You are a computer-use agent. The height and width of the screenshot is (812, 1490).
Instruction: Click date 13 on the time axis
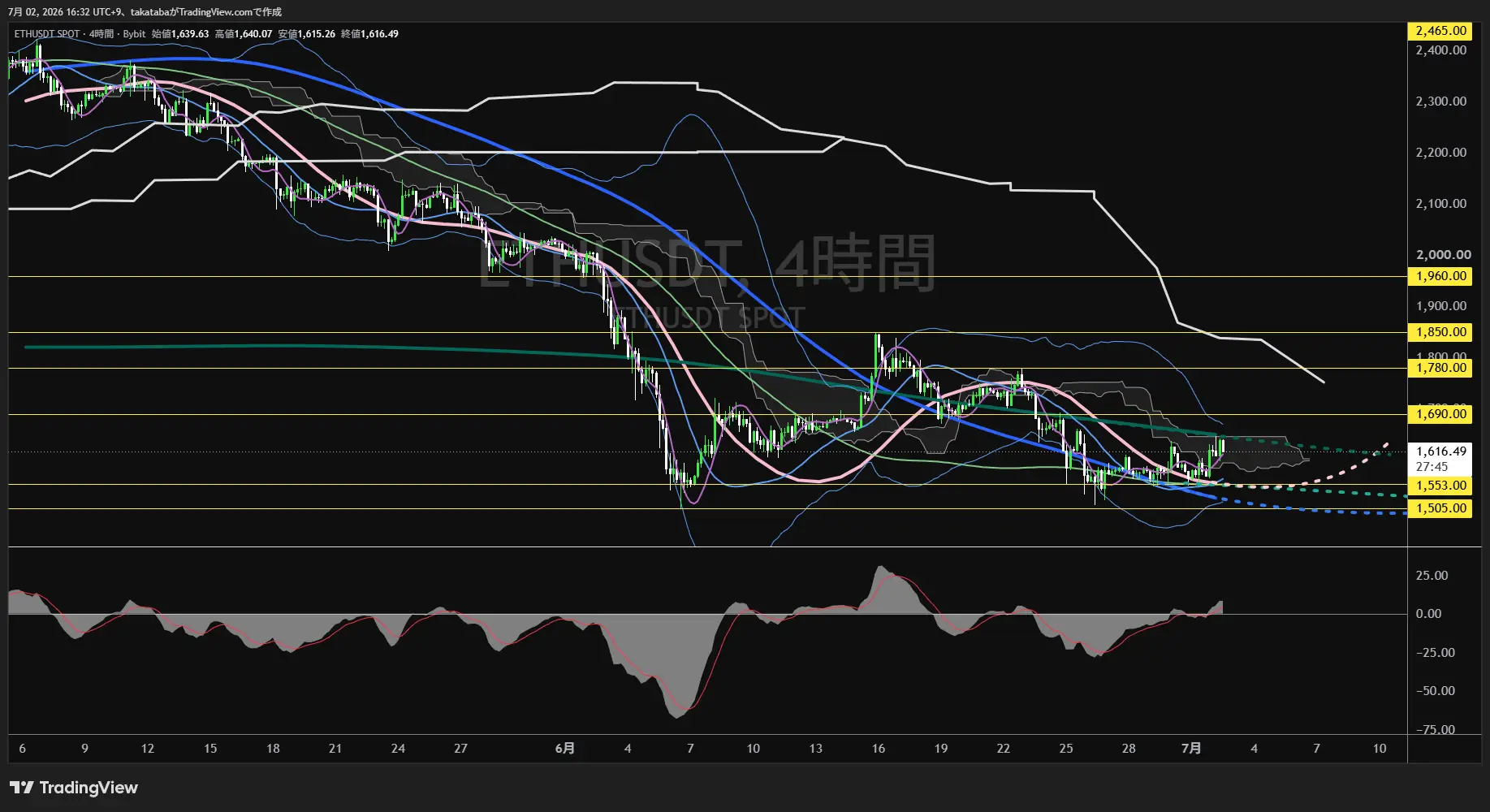click(x=816, y=749)
